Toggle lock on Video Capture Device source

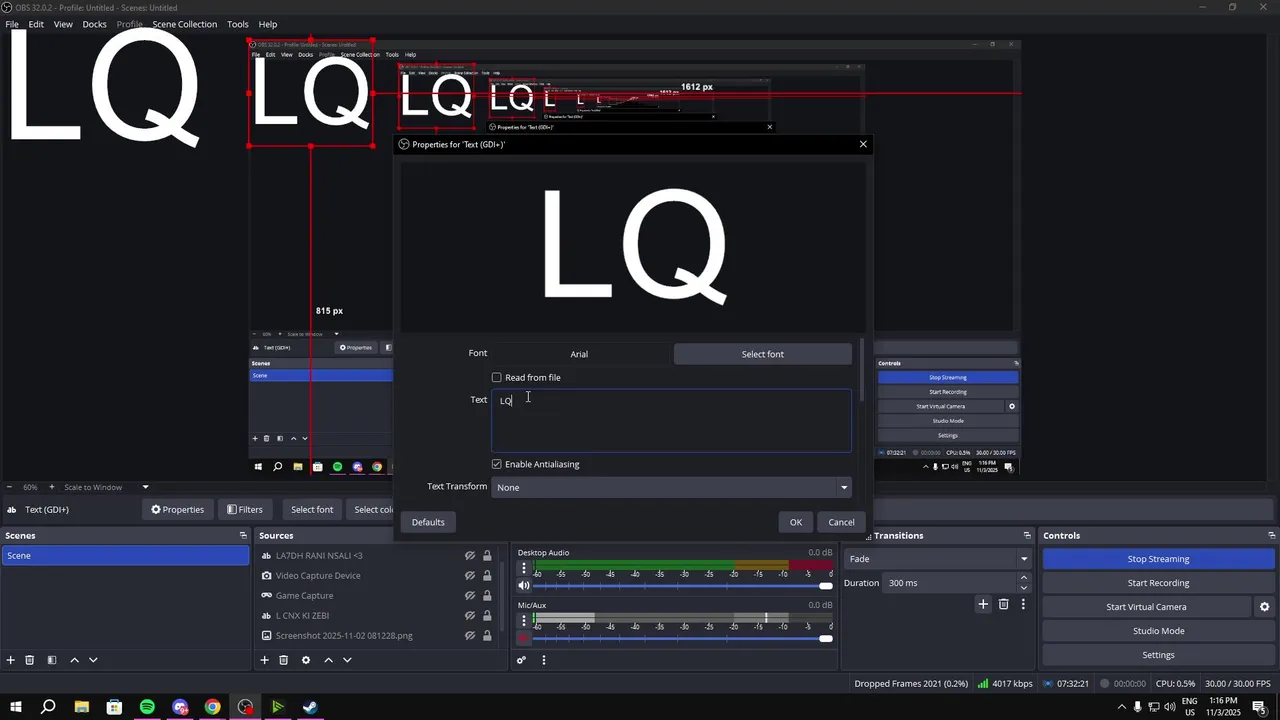click(487, 576)
